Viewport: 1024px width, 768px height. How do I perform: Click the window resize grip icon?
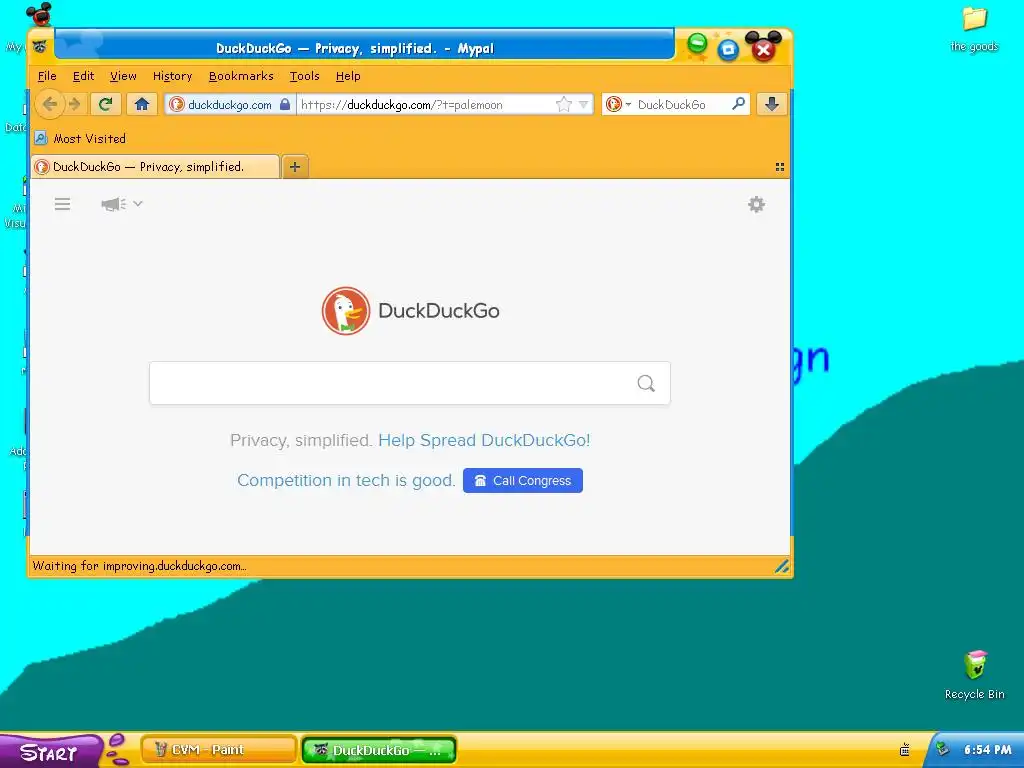(x=781, y=566)
